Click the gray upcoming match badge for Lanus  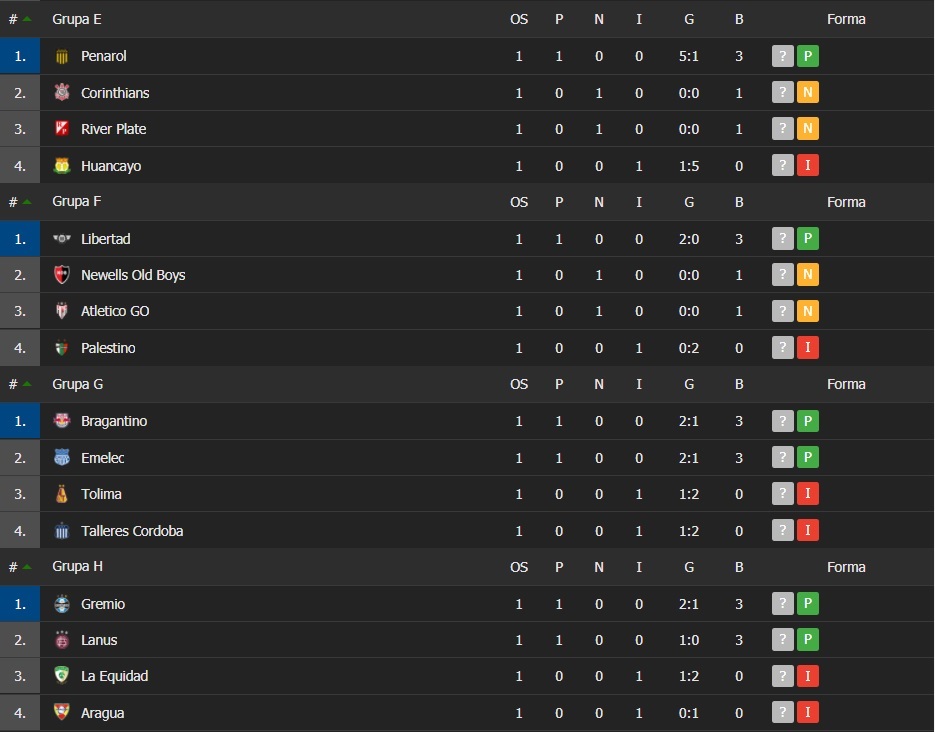[x=782, y=640]
